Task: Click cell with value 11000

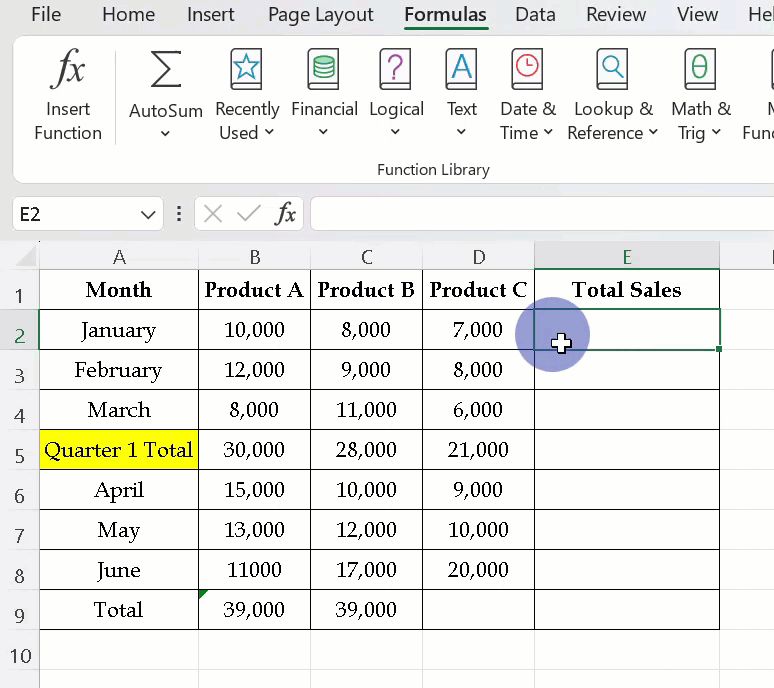Action: coord(254,570)
